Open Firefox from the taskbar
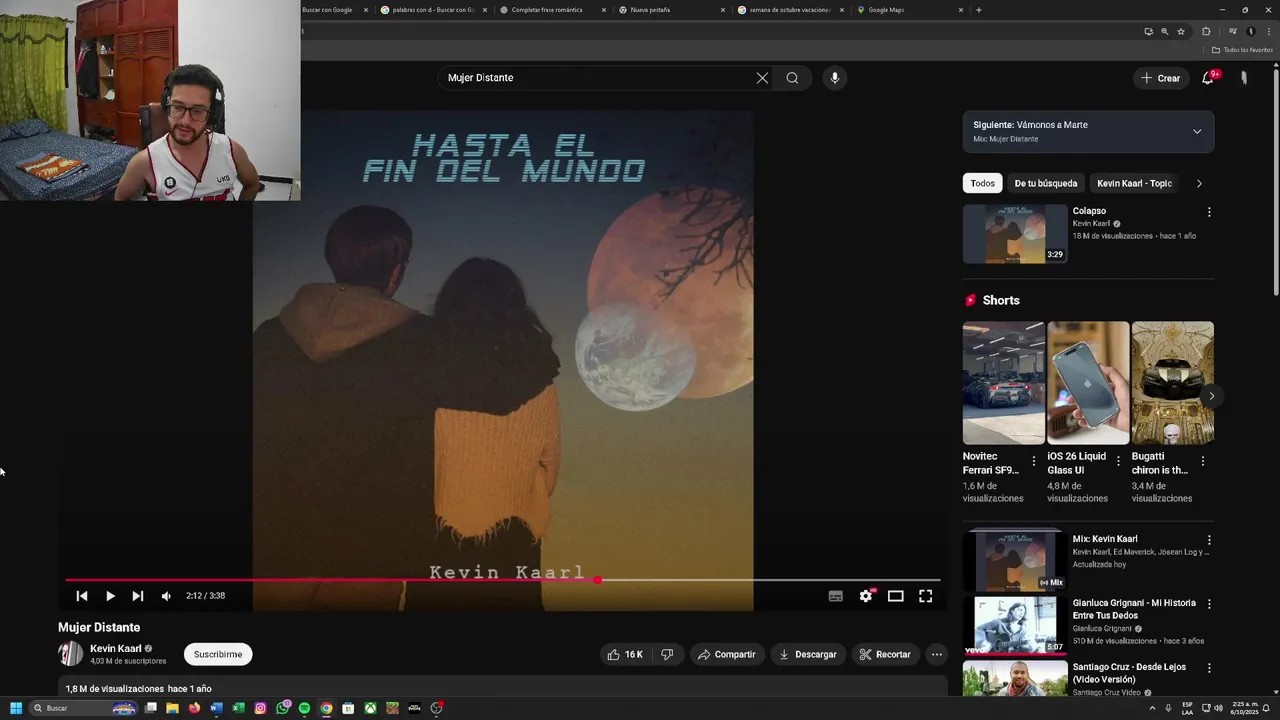The height and width of the screenshot is (720, 1280). [194, 708]
